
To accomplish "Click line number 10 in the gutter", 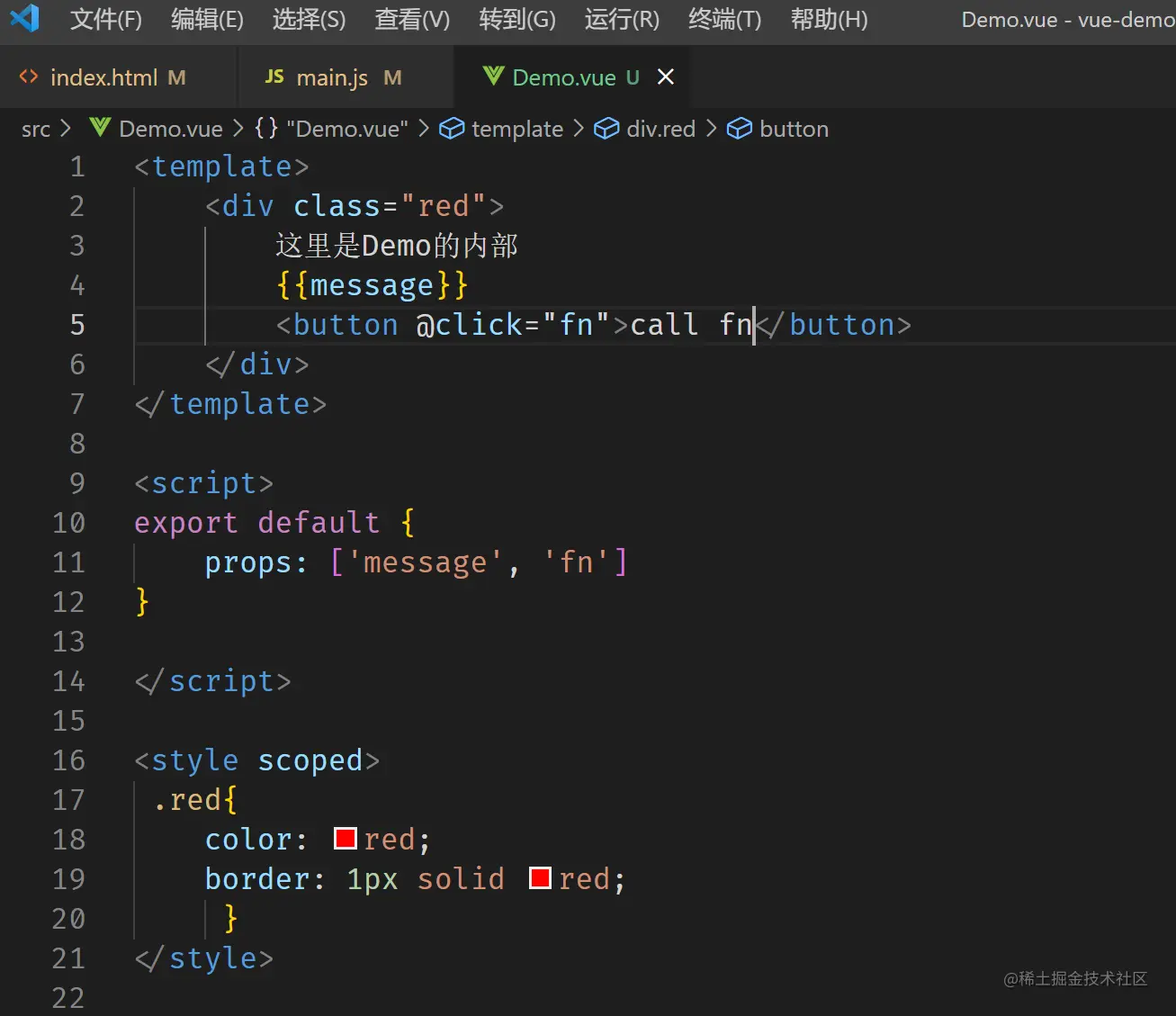I will point(68,523).
